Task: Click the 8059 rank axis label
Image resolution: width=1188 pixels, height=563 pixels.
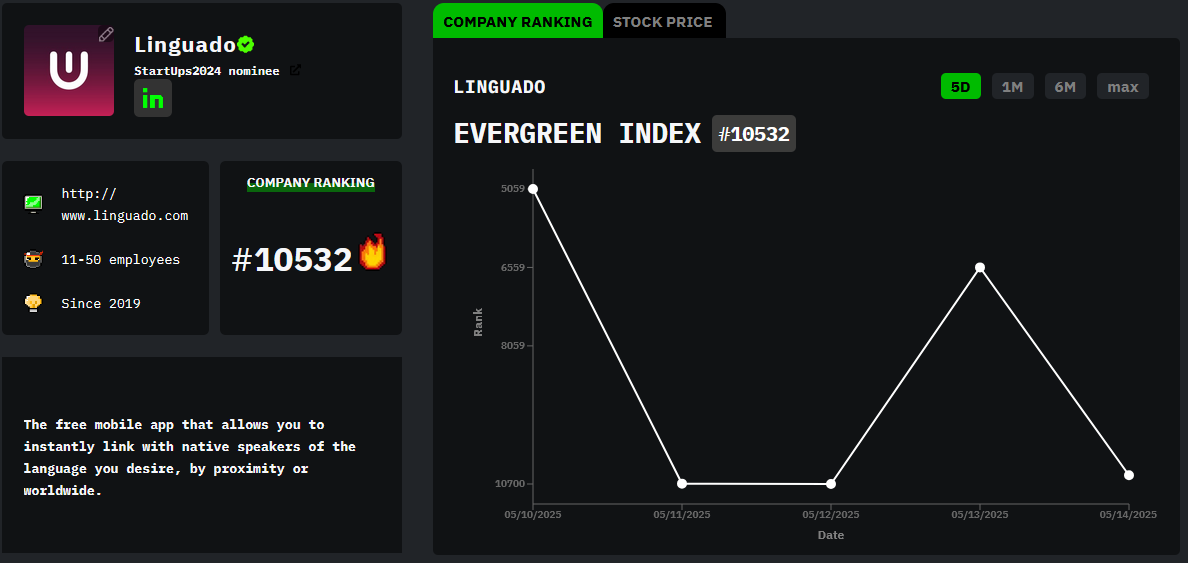Action: pos(512,345)
